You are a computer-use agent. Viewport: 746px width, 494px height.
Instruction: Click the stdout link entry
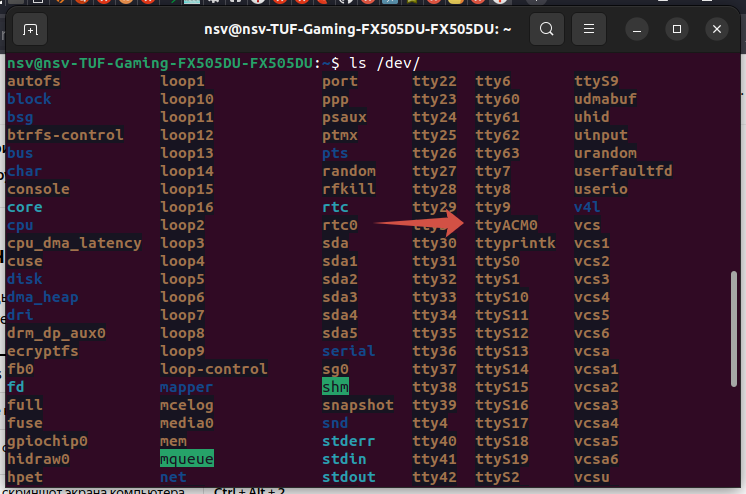(349, 477)
